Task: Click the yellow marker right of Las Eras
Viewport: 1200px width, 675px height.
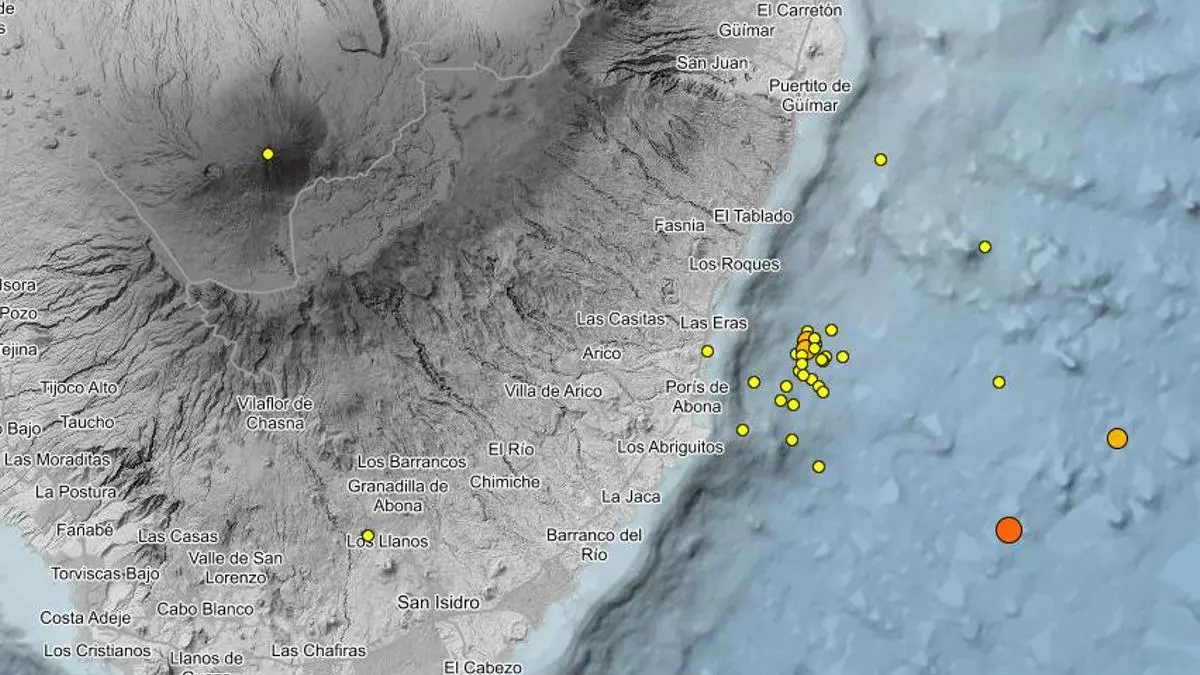Action: 708,351
